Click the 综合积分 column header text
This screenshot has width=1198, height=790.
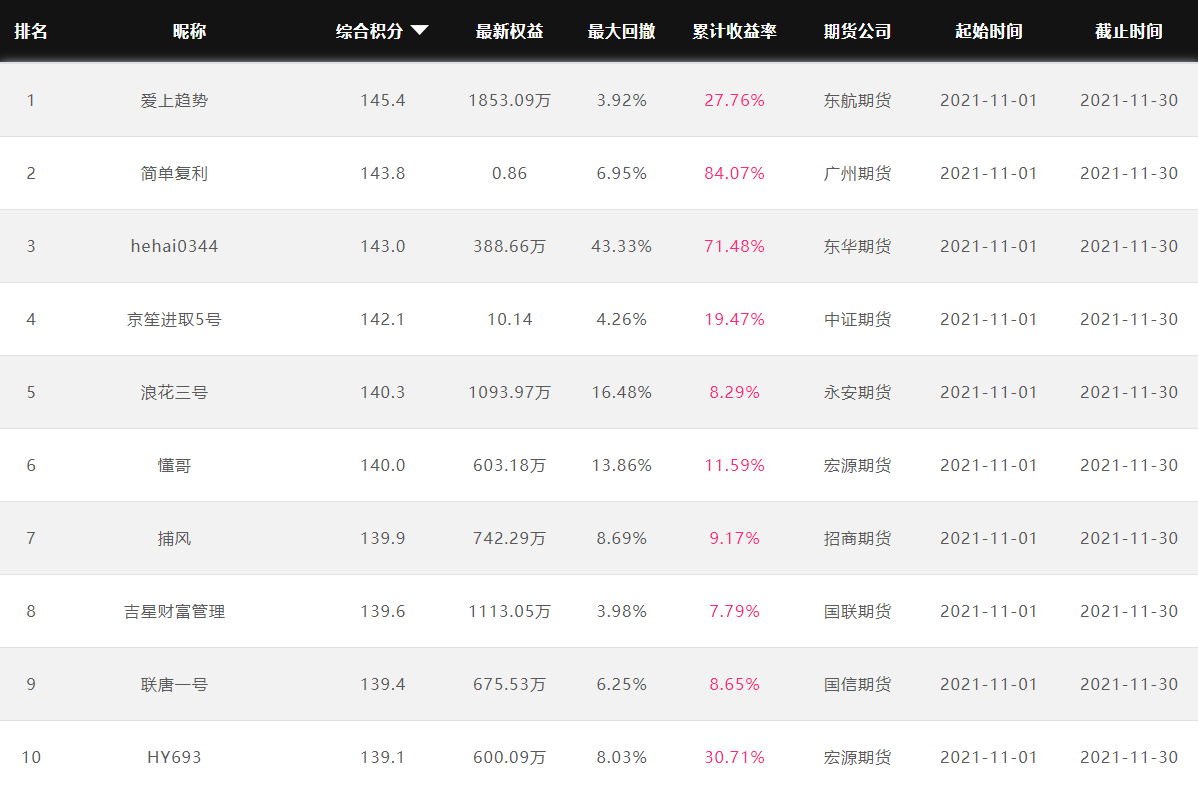pyautogui.click(x=370, y=31)
